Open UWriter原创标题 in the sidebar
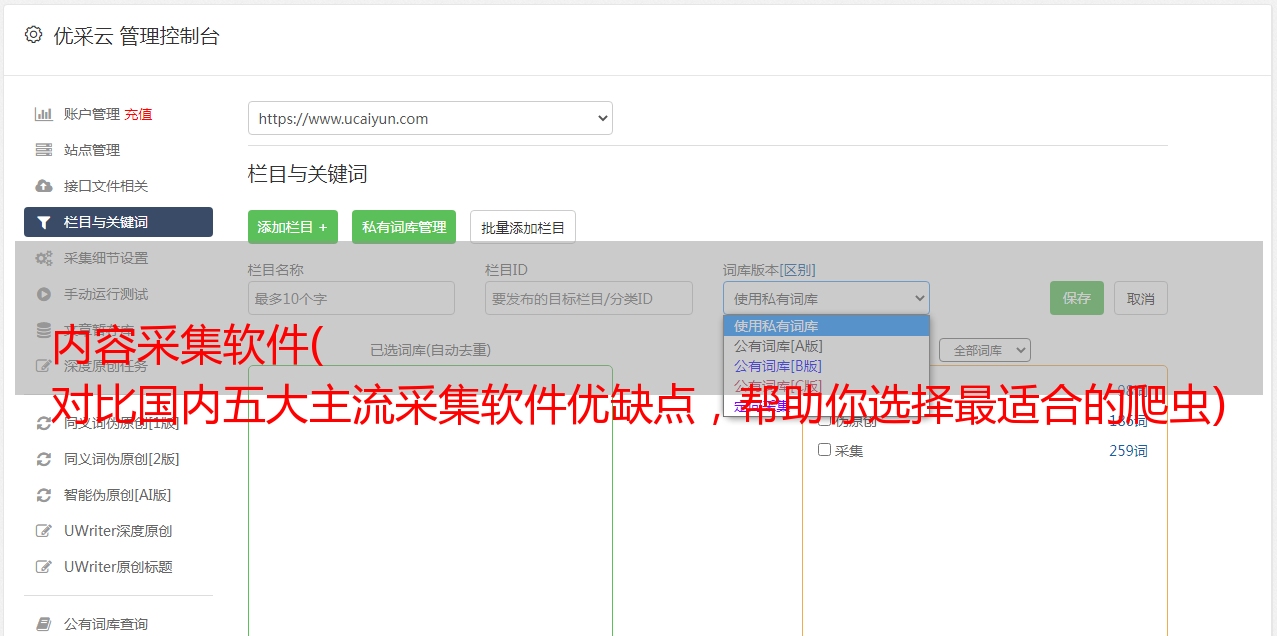The image size is (1277, 636). click(118, 567)
